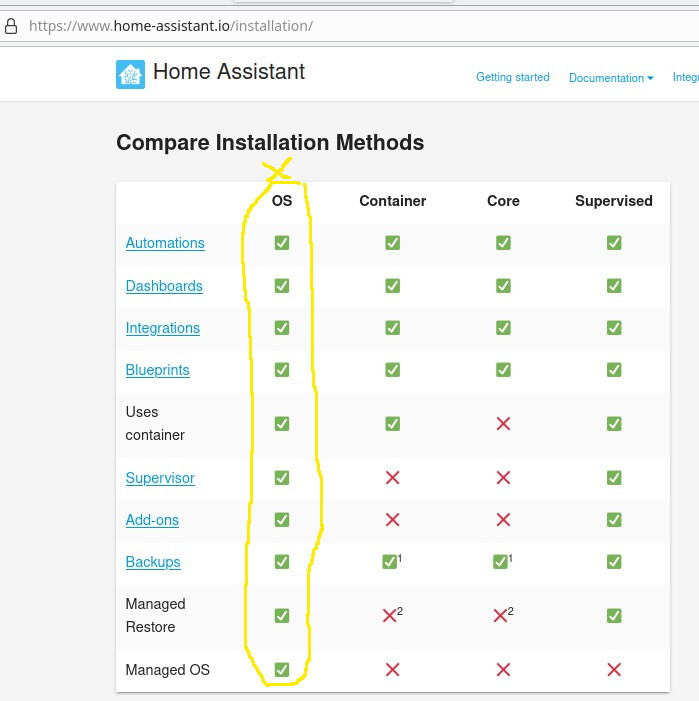
Task: Click the red cross for Add-ons under Container
Action: point(392,519)
